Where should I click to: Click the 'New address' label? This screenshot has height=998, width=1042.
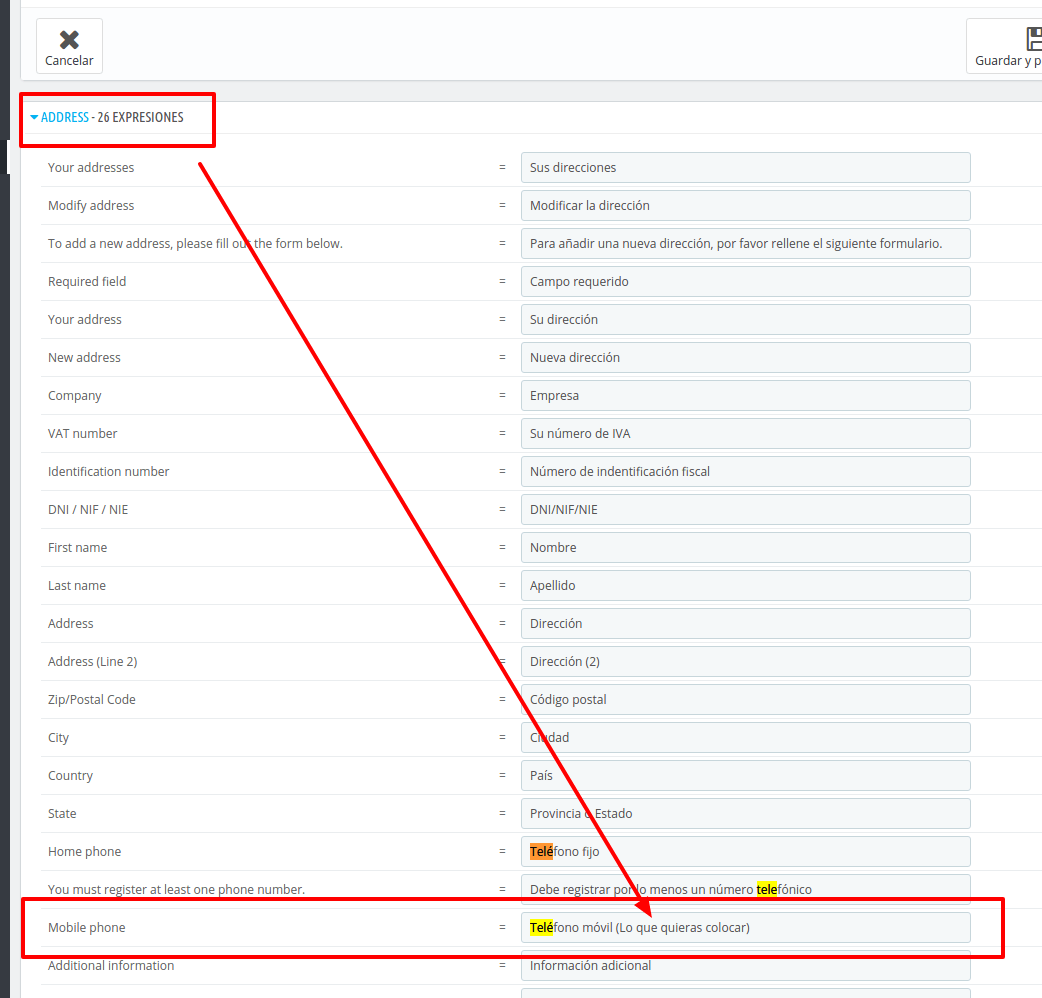84,357
